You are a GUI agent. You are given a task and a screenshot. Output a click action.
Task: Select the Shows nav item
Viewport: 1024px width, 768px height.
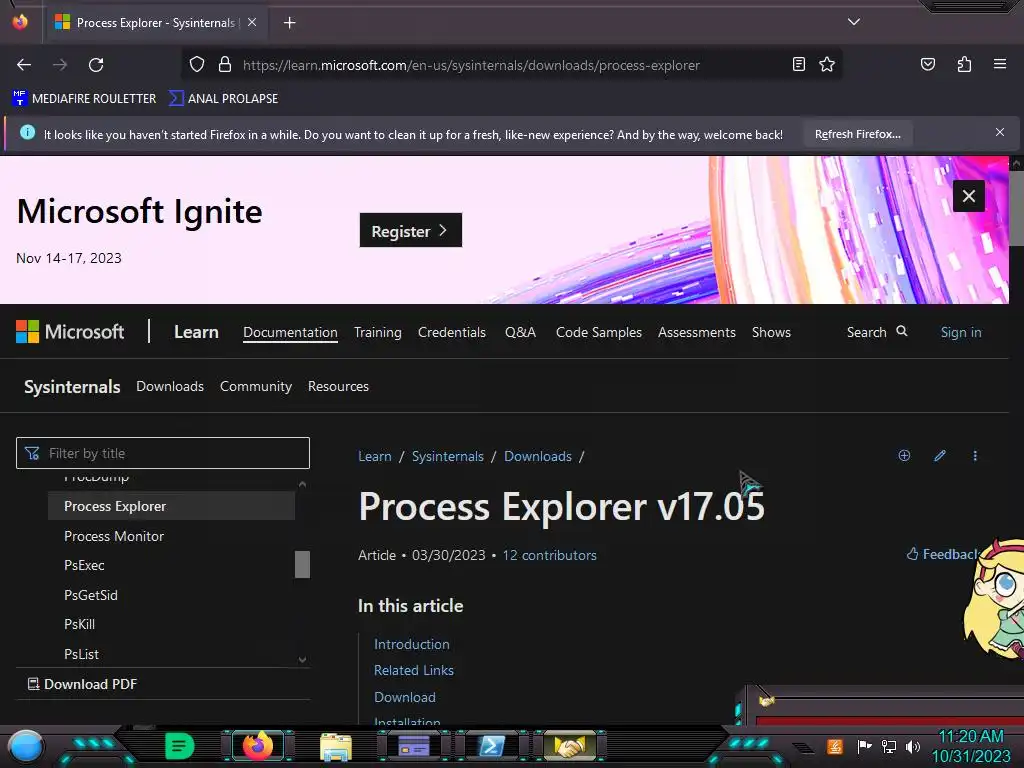tap(771, 332)
